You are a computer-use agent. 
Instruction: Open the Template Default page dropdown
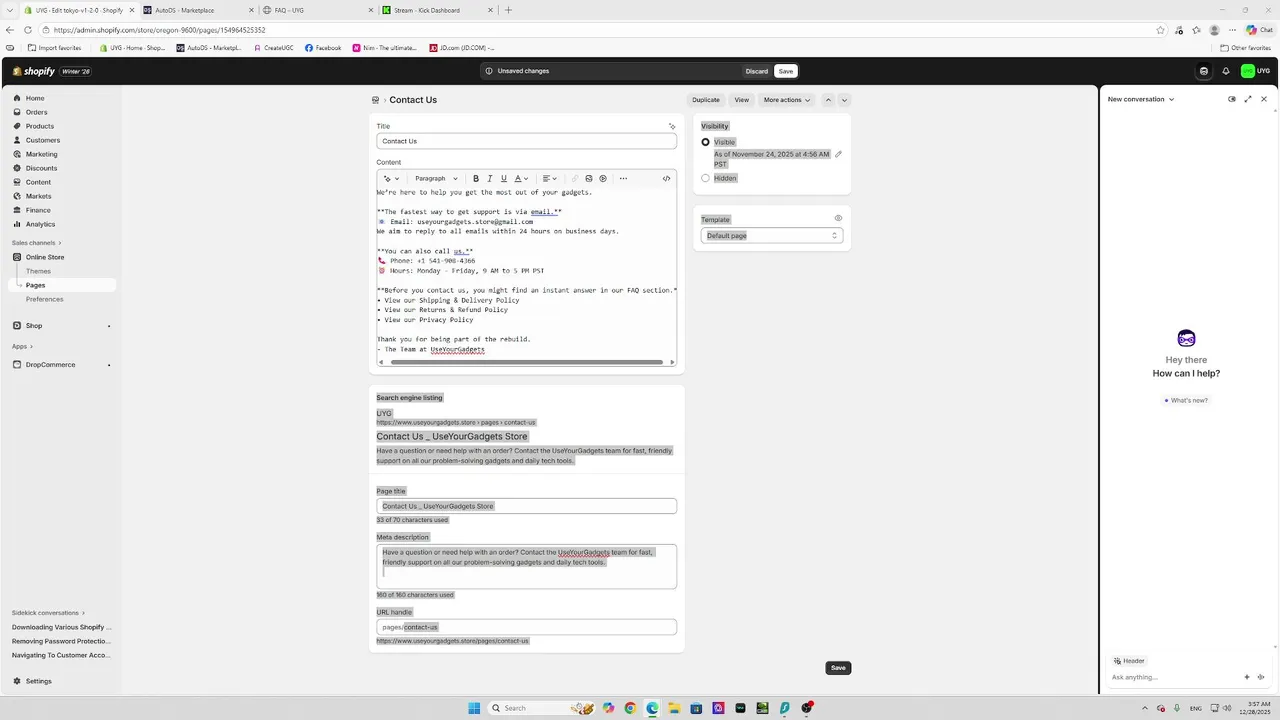point(772,236)
